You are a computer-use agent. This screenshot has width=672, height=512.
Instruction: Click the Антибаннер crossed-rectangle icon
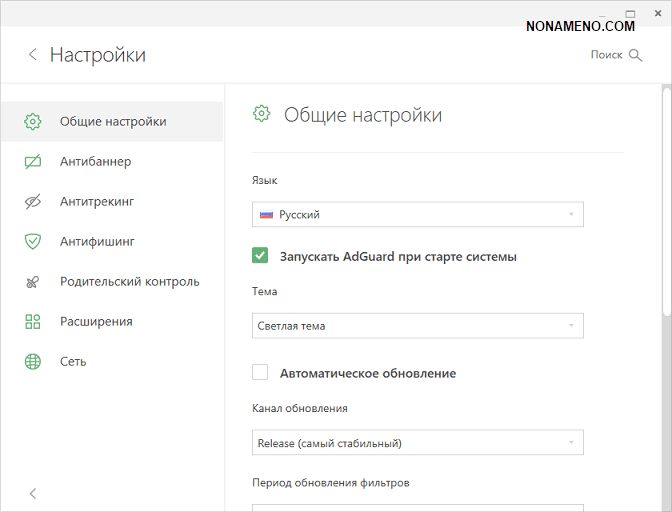tap(33, 161)
